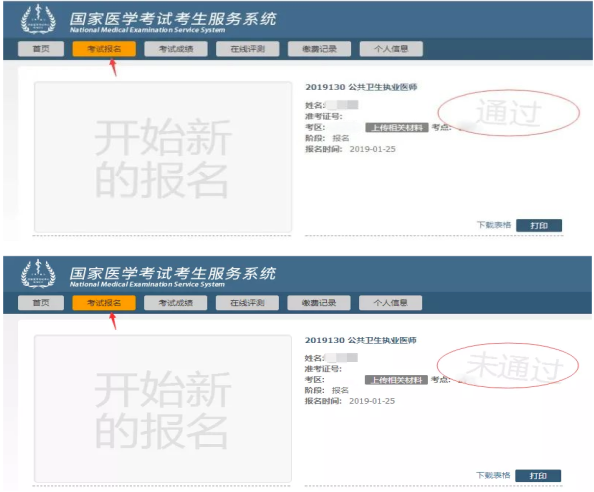
Task: Click 上传相关材料 button beside the 通过 stamp
Action: pos(397,128)
